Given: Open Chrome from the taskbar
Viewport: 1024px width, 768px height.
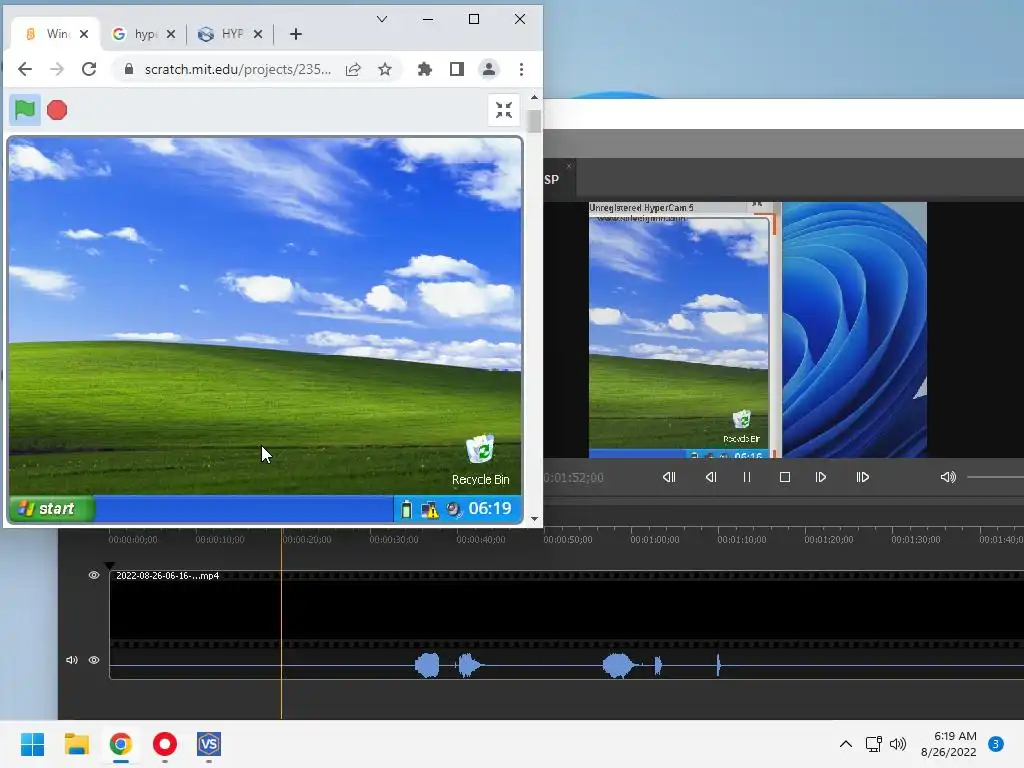Looking at the screenshot, I should click(x=121, y=744).
